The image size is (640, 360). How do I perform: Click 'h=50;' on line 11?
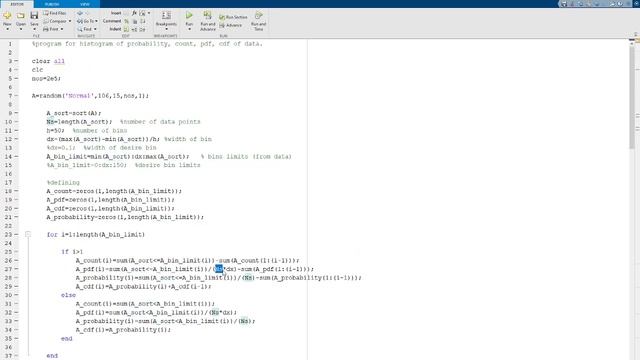tap(55, 131)
